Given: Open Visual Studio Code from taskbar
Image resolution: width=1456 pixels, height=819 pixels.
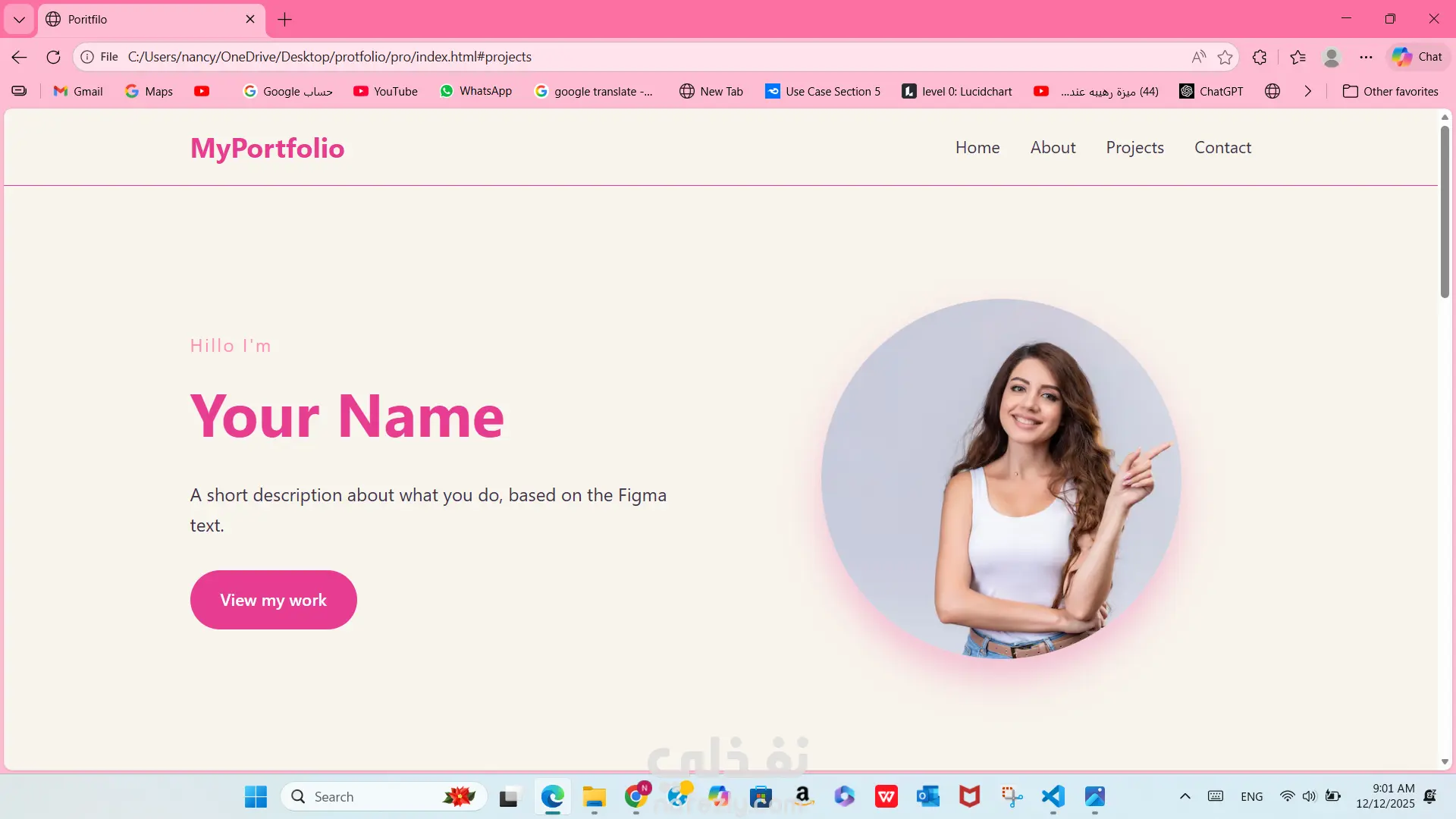Looking at the screenshot, I should (1053, 796).
